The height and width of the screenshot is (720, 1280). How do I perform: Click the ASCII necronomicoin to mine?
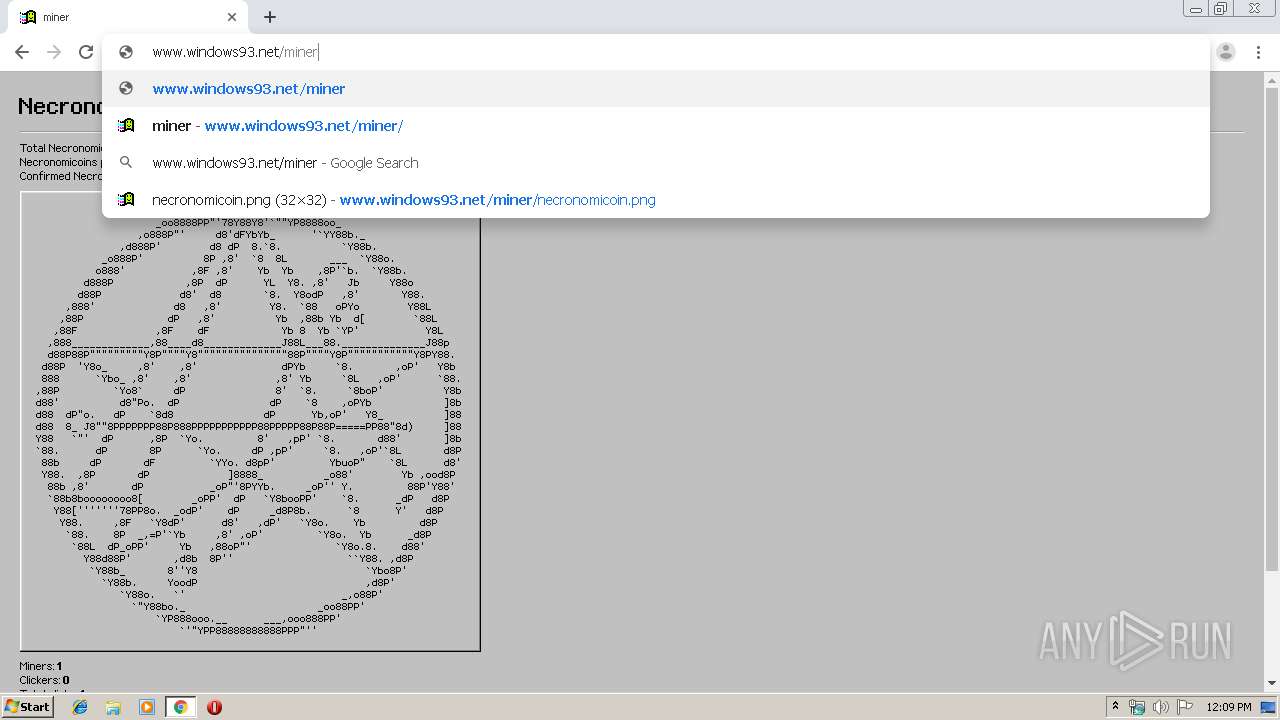point(250,421)
